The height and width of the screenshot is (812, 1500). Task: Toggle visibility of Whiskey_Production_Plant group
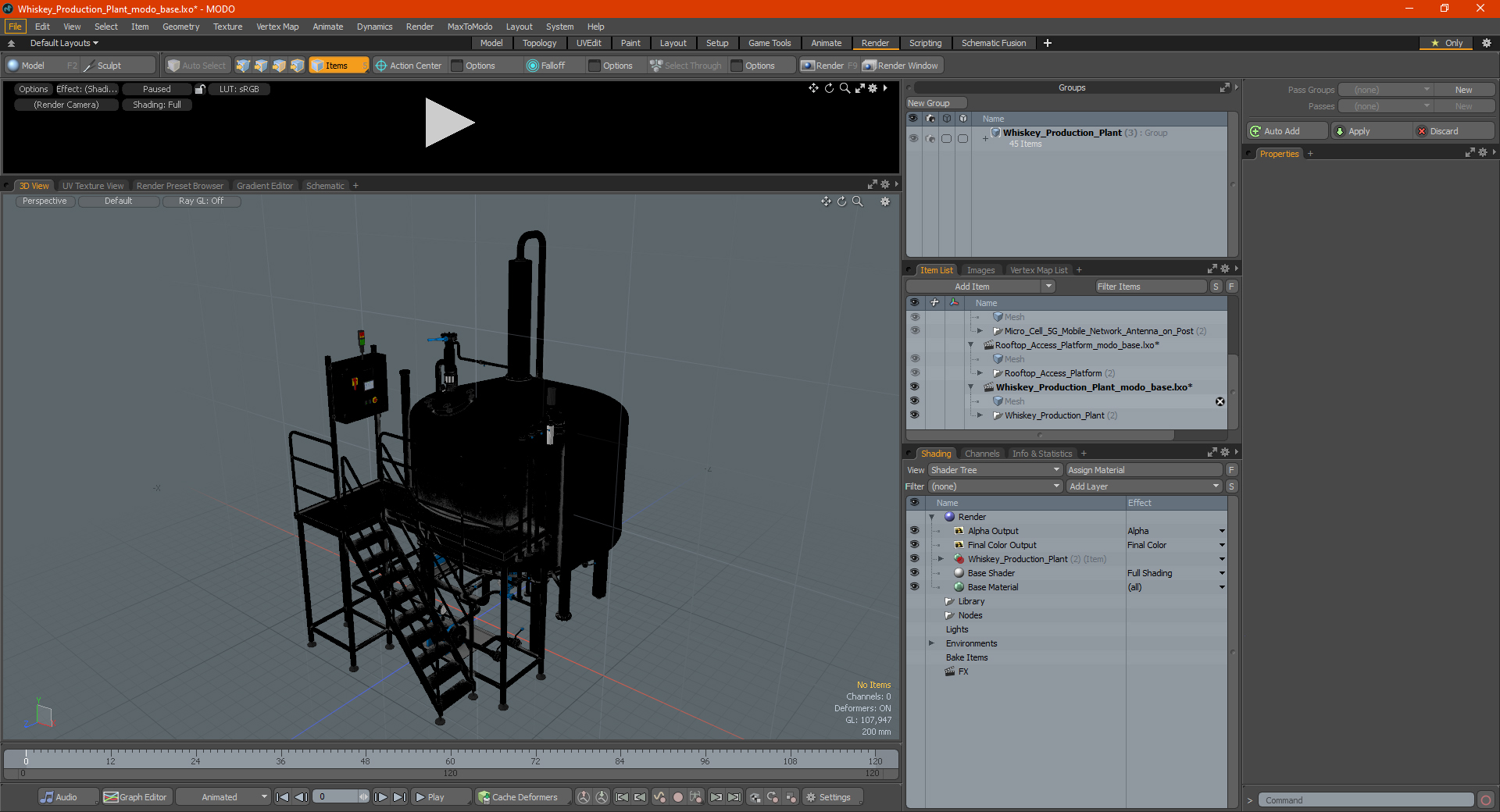[x=913, y=138]
